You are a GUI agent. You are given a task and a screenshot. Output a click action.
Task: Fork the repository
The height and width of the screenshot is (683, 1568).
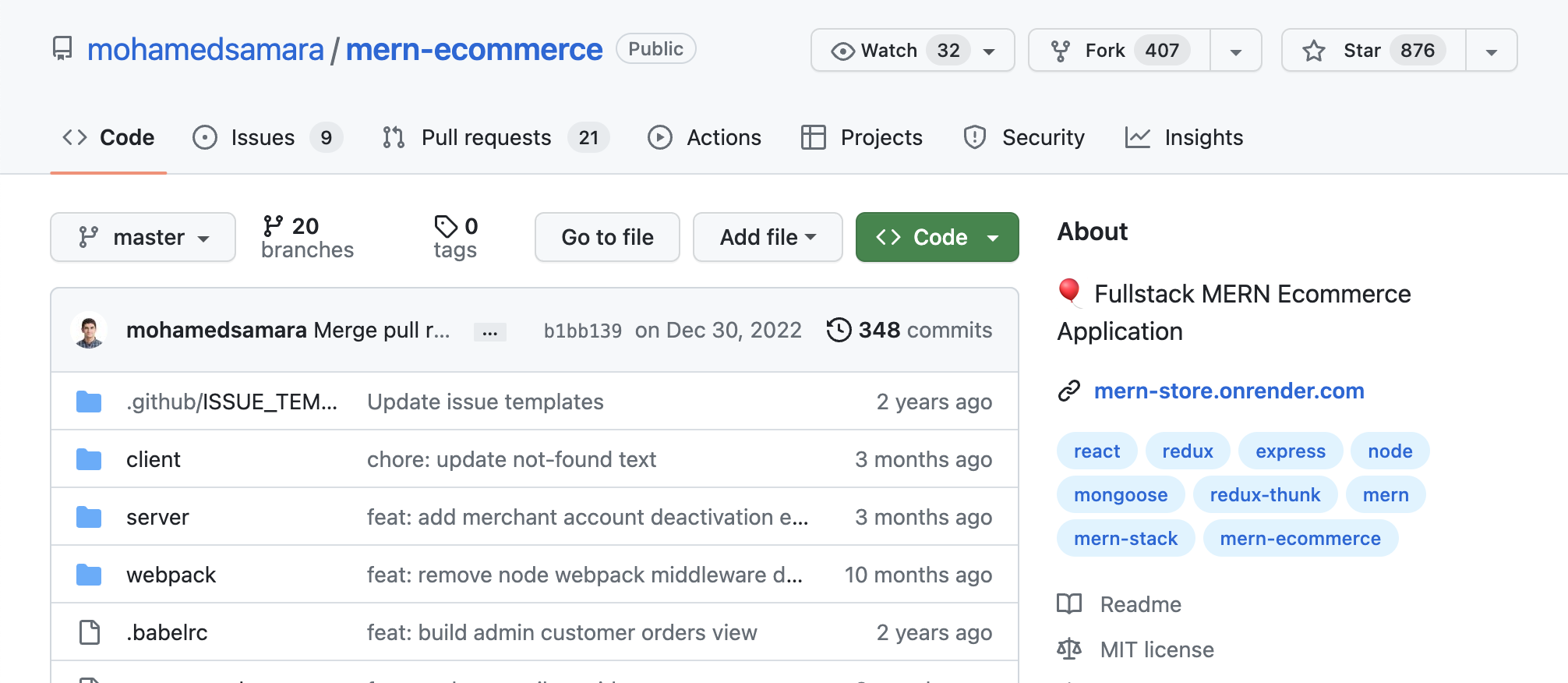[x=1119, y=51]
